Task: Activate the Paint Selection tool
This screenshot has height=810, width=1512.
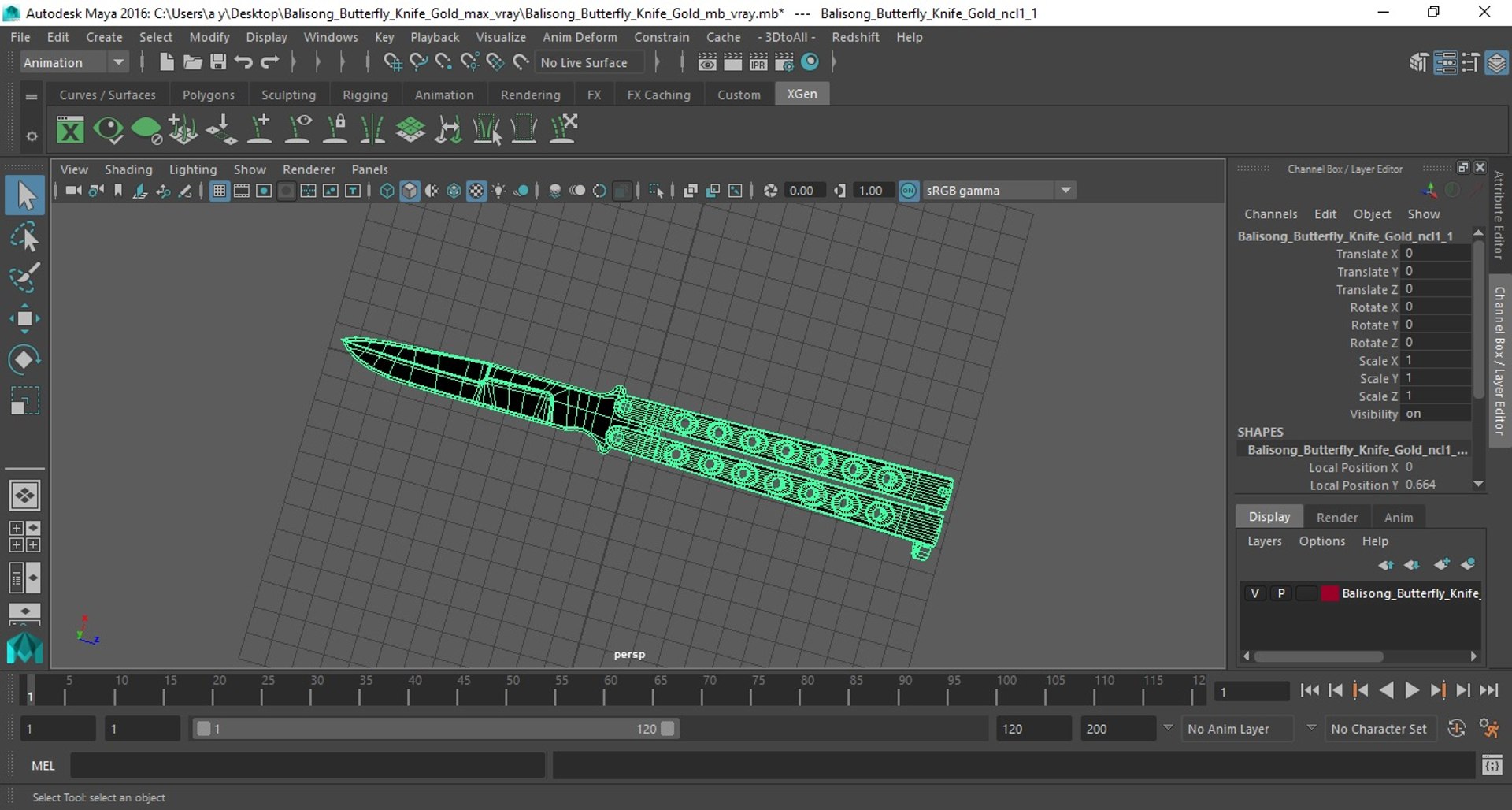Action: tap(24, 277)
